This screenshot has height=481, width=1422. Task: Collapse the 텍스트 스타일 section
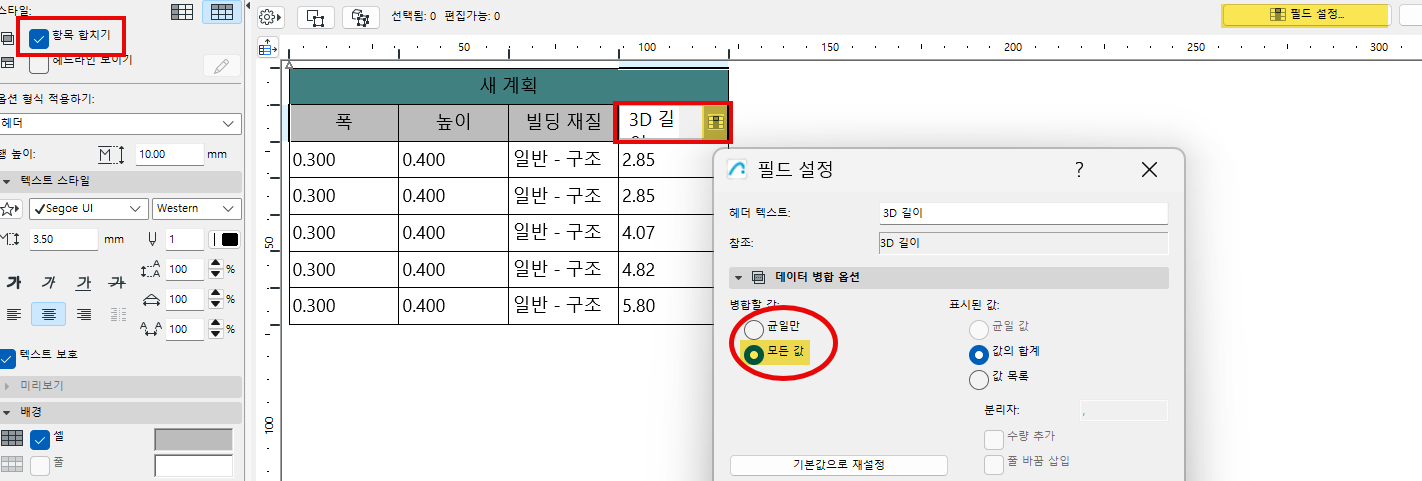8,181
